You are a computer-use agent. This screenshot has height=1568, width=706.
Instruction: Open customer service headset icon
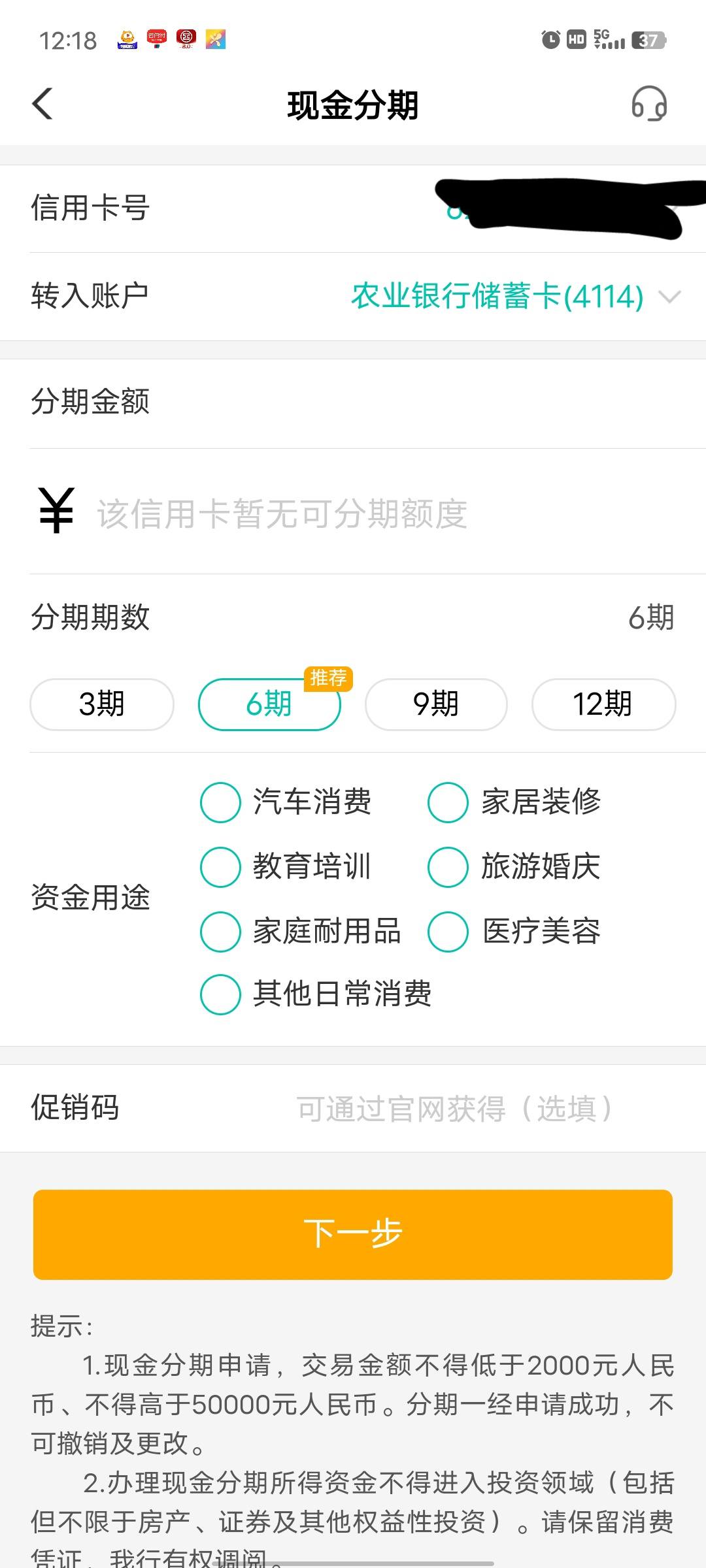click(648, 104)
